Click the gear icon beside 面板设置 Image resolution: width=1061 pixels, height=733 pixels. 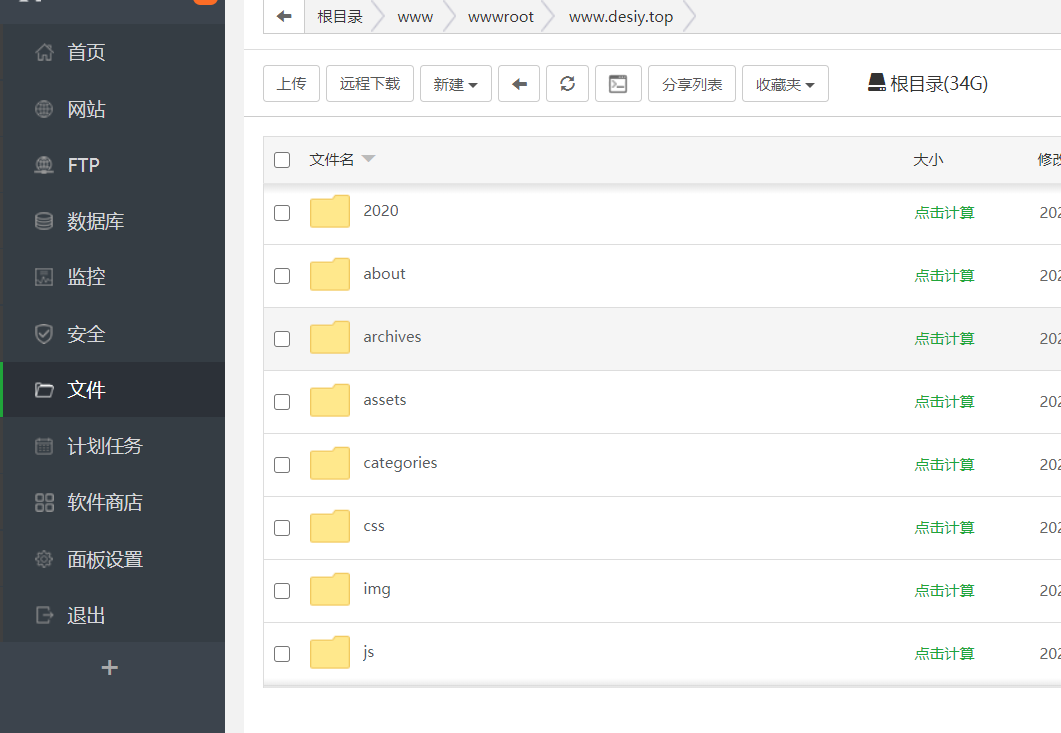coord(44,559)
